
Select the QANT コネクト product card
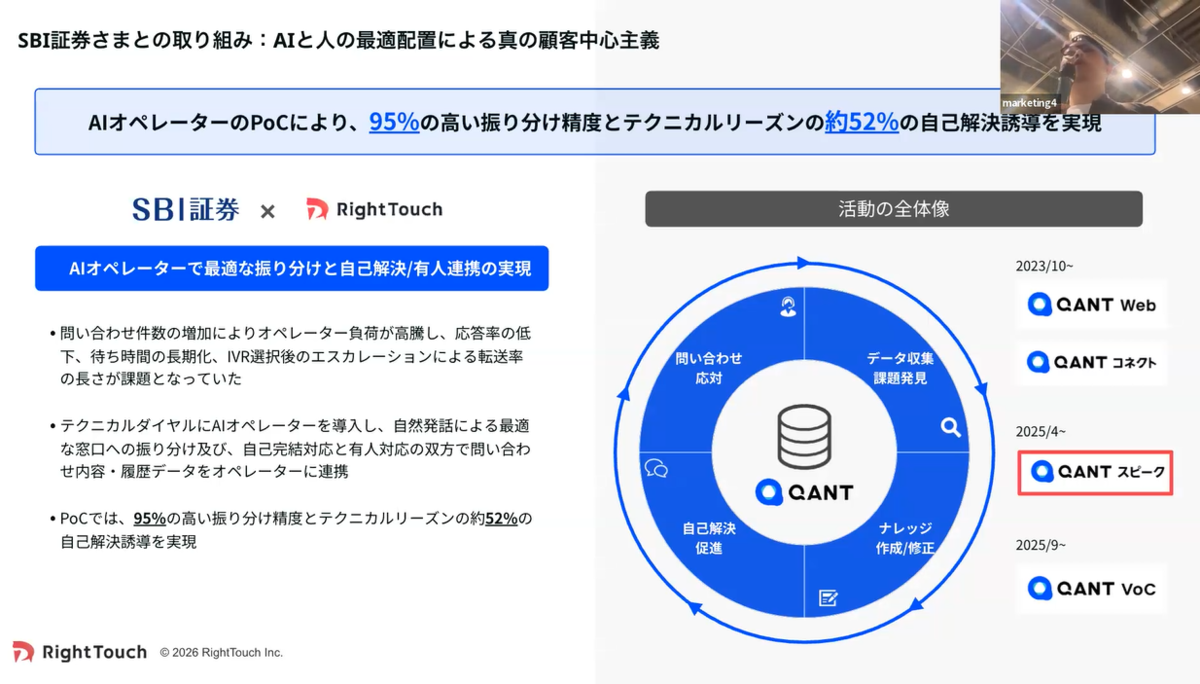pos(1092,363)
